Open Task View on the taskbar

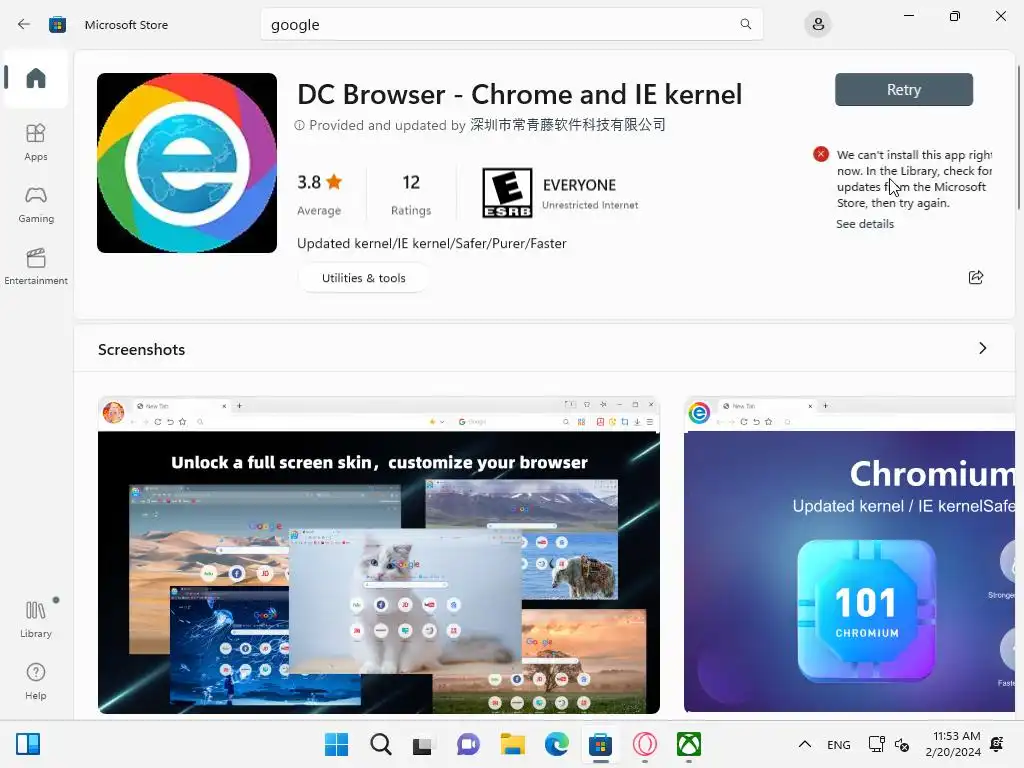pos(423,744)
